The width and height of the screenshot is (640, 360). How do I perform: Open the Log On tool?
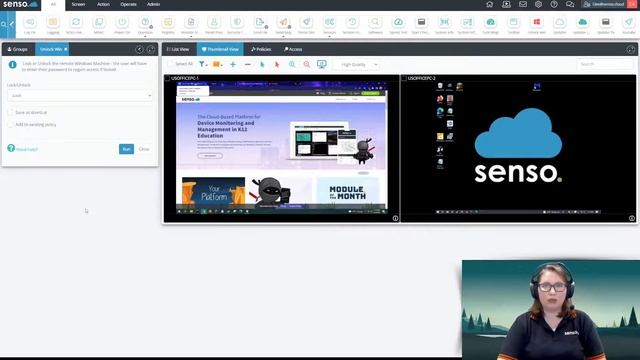click(x=30, y=24)
